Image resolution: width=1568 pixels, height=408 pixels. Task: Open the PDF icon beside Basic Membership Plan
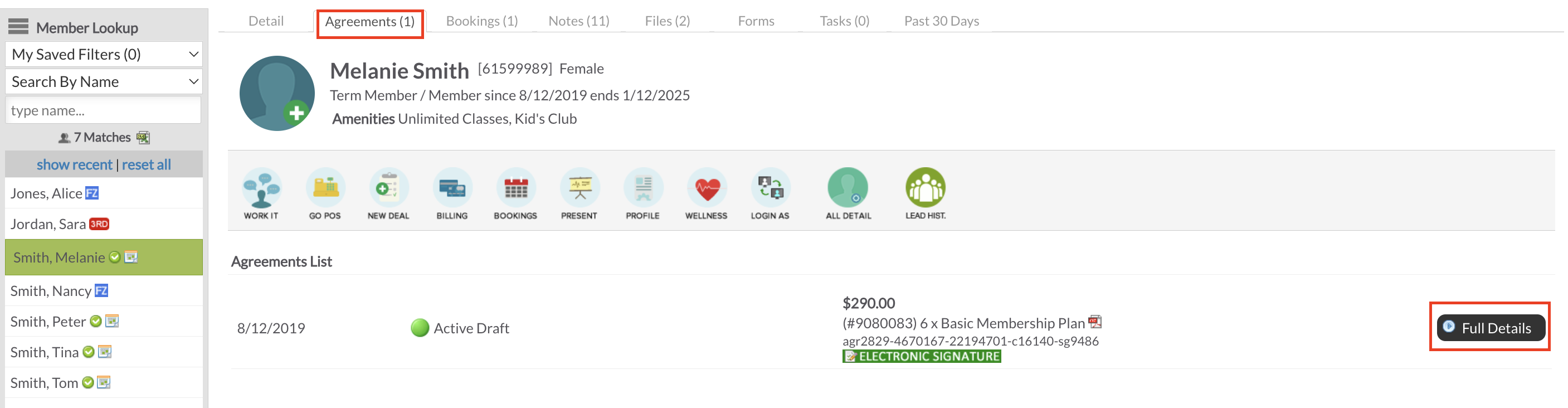tap(1095, 322)
